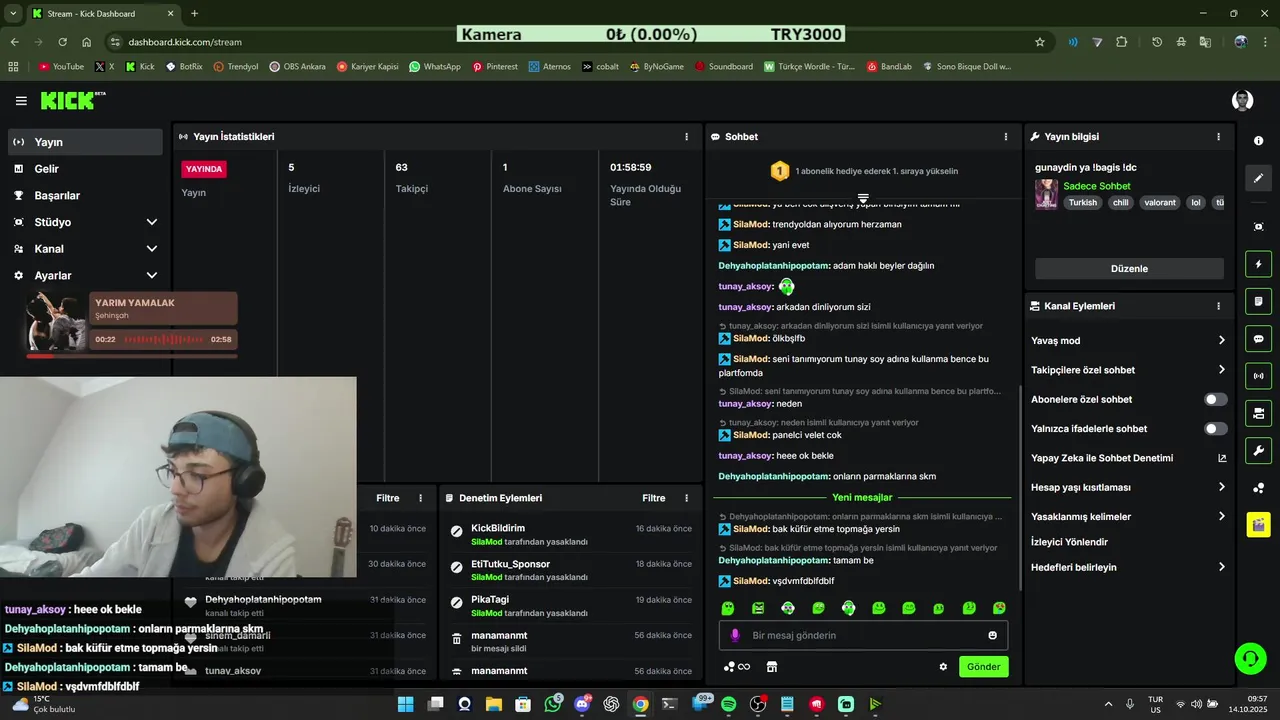Click the lightning bolt icon in right sidebar
This screenshot has width=1280, height=720.
(x=1259, y=264)
